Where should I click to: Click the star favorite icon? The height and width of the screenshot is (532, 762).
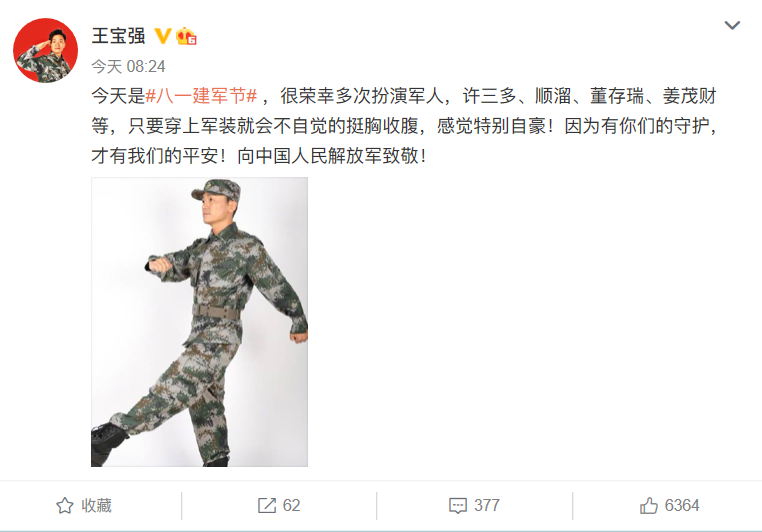point(65,506)
